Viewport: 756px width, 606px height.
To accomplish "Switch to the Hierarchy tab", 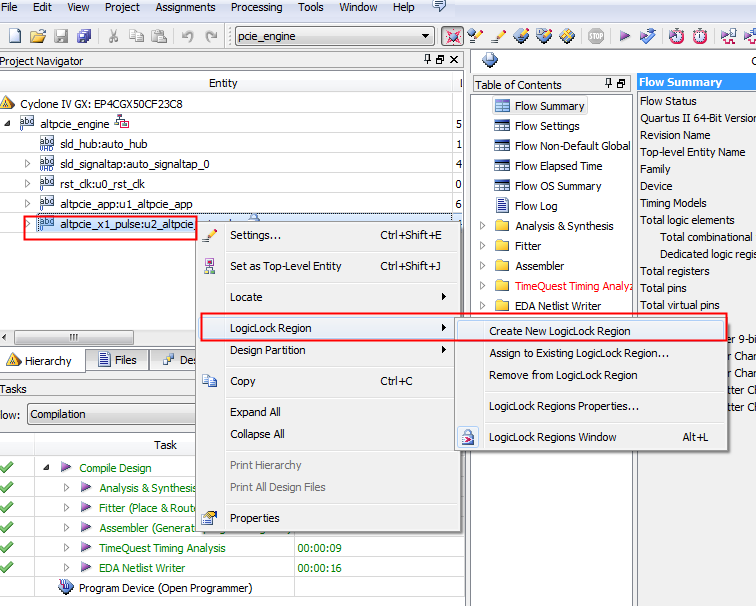I will tap(42, 361).
